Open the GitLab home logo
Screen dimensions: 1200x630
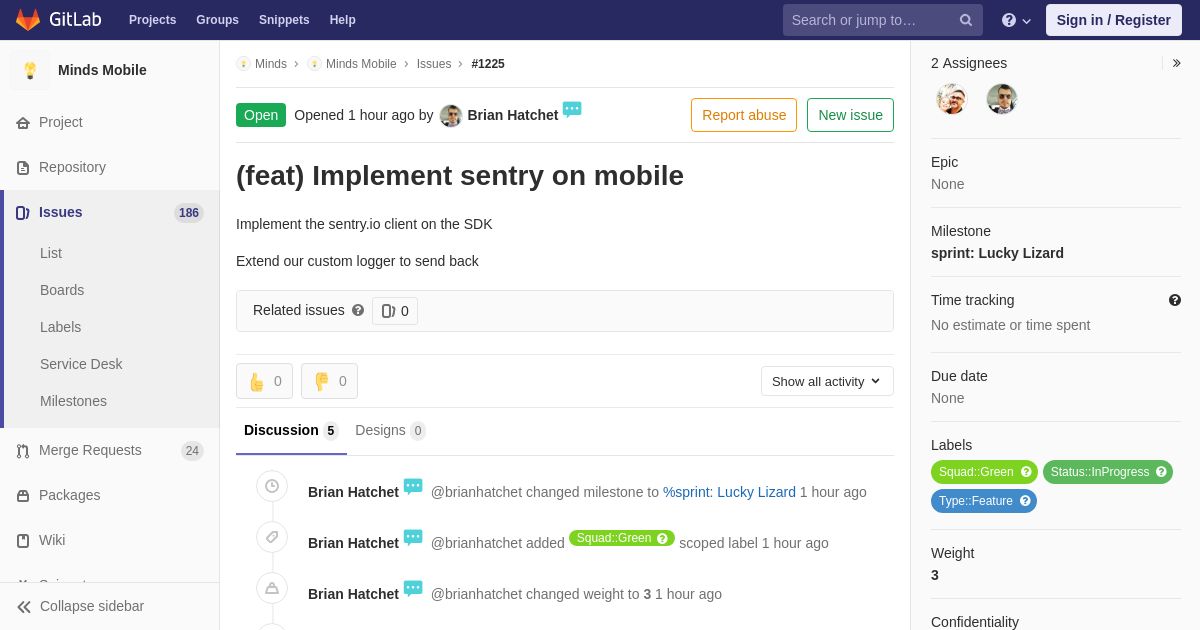click(x=58, y=20)
